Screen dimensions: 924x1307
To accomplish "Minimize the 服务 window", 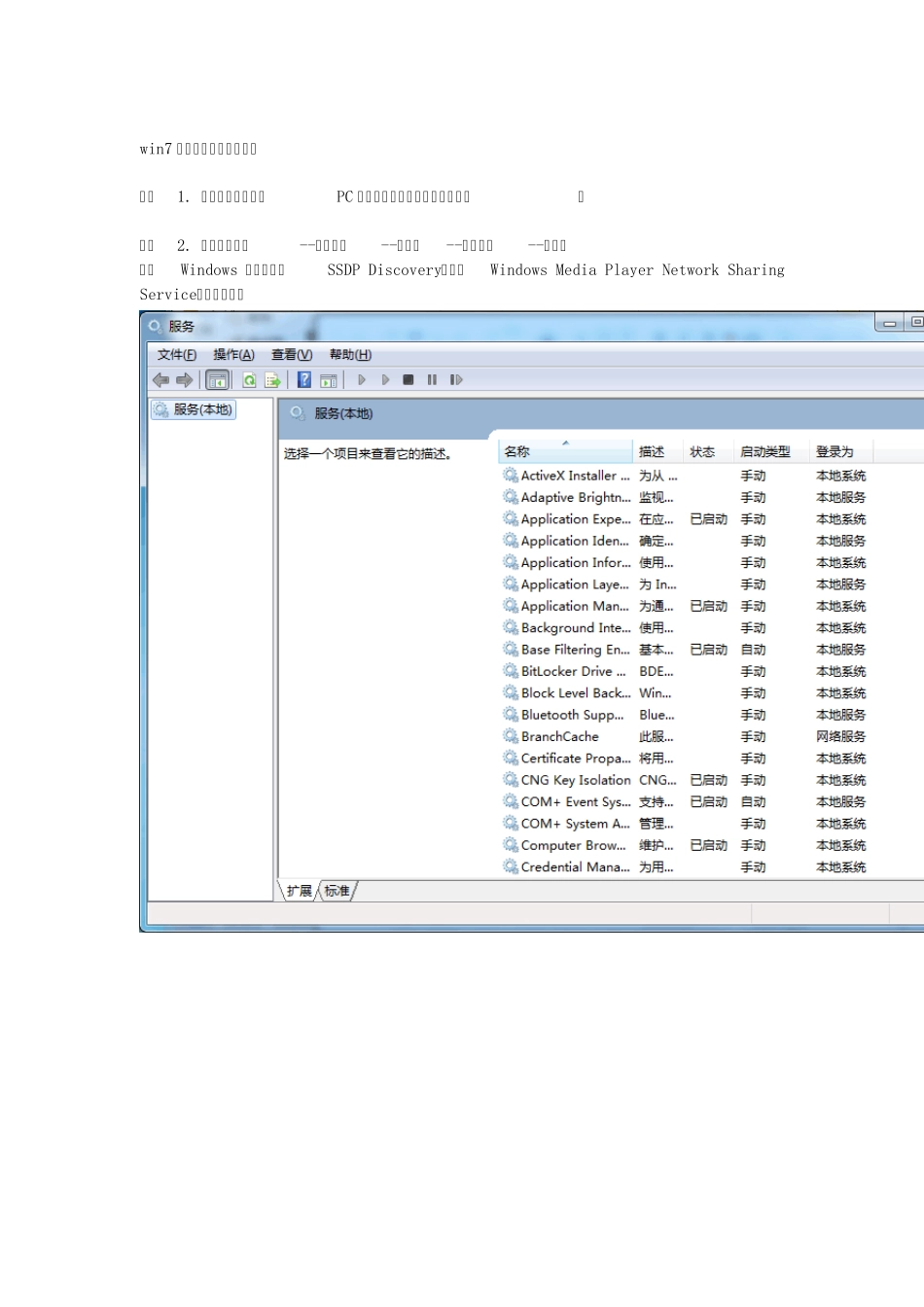I will (889, 322).
